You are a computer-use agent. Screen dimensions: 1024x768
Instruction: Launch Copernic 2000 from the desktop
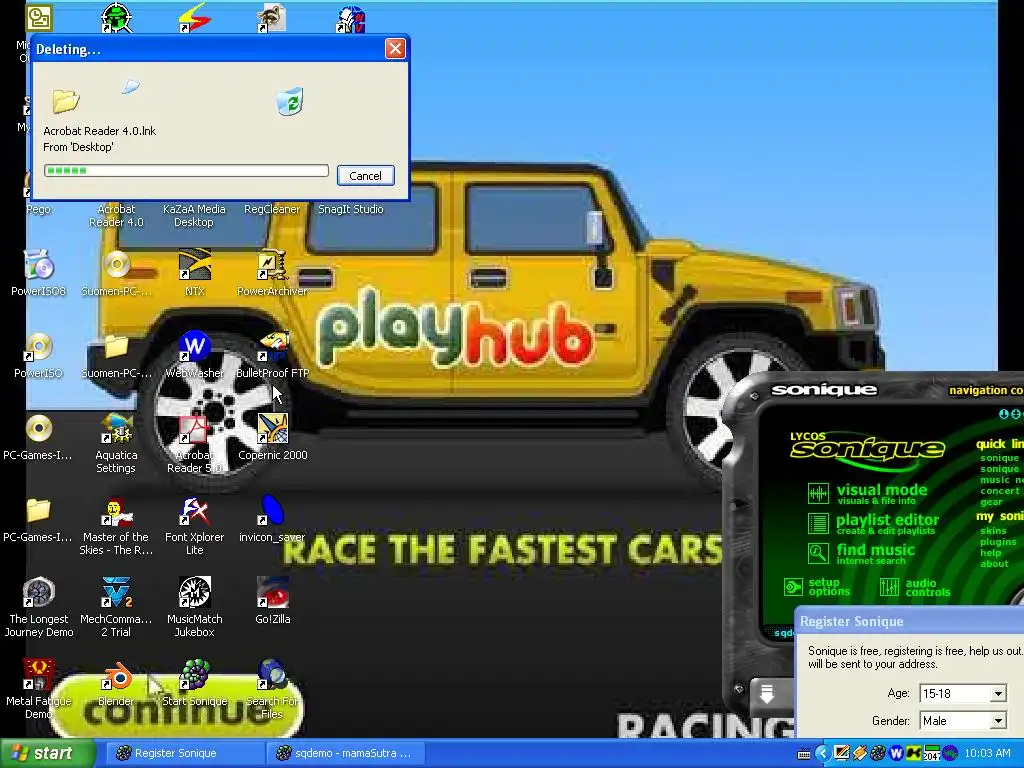click(x=272, y=436)
